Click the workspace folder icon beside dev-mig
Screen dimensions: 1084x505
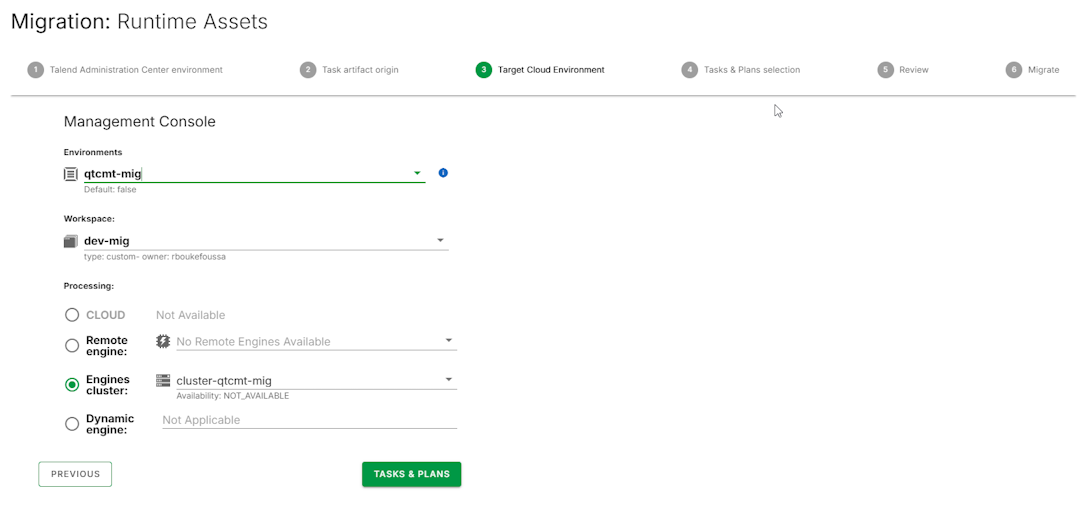point(70,241)
